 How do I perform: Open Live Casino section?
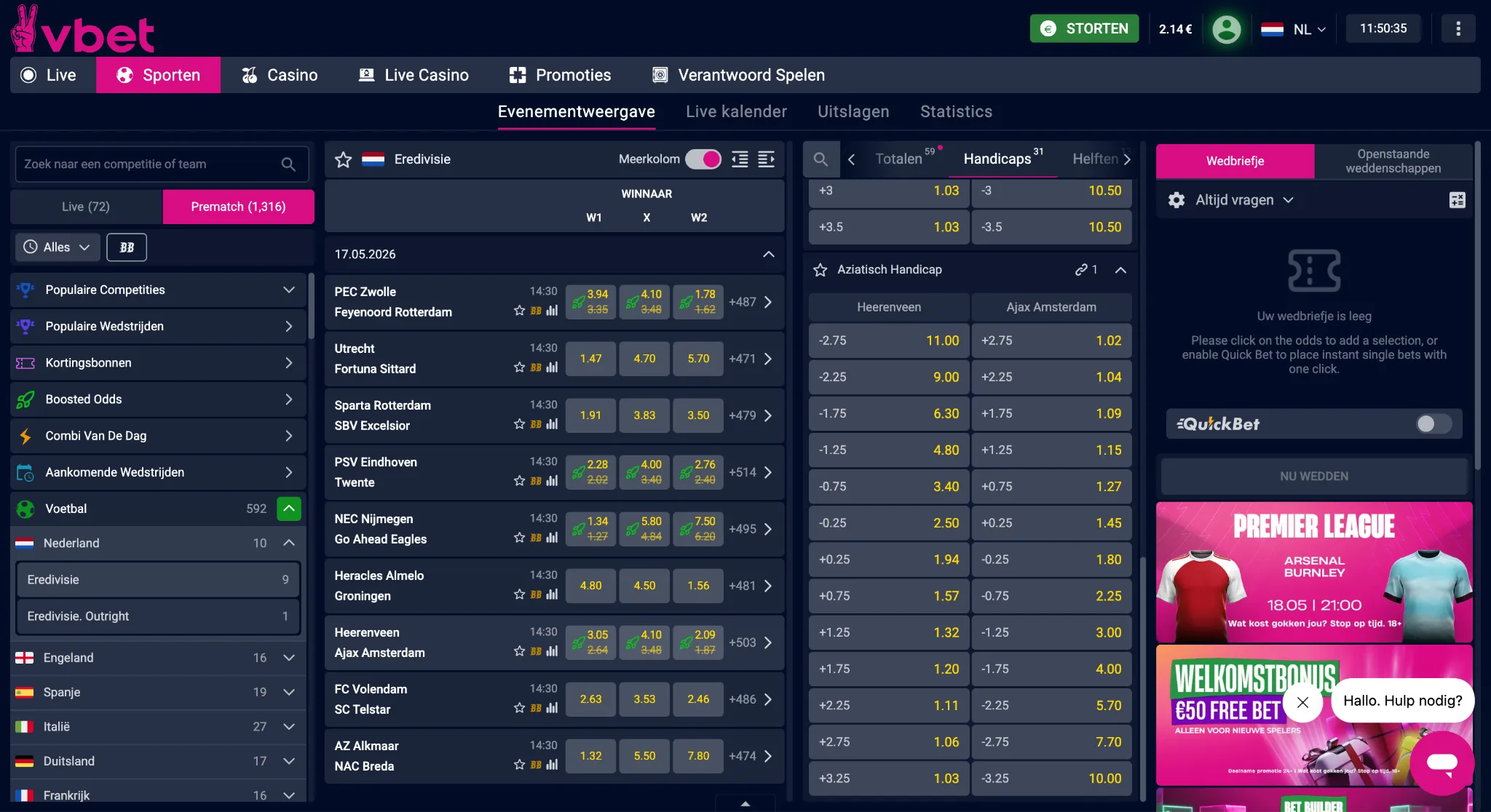(x=413, y=75)
